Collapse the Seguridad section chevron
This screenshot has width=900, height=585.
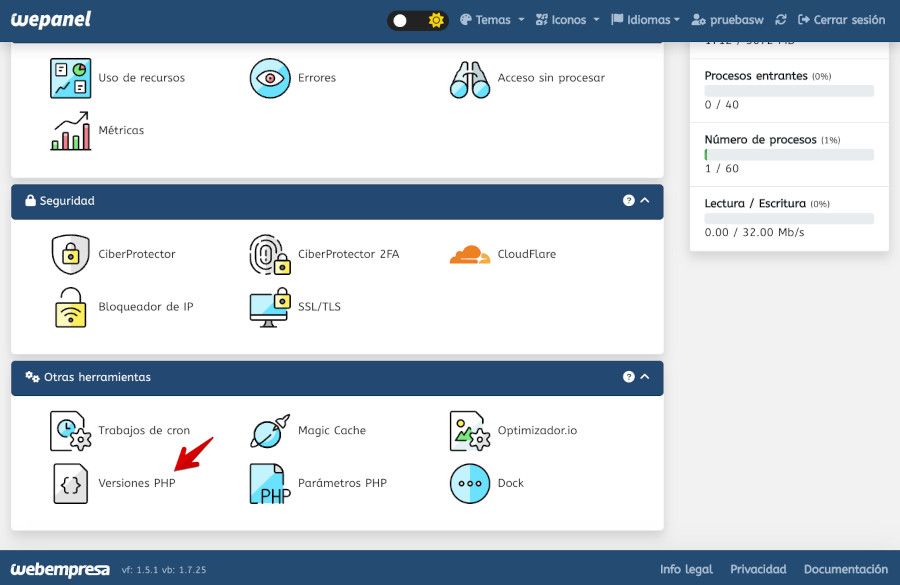click(645, 200)
